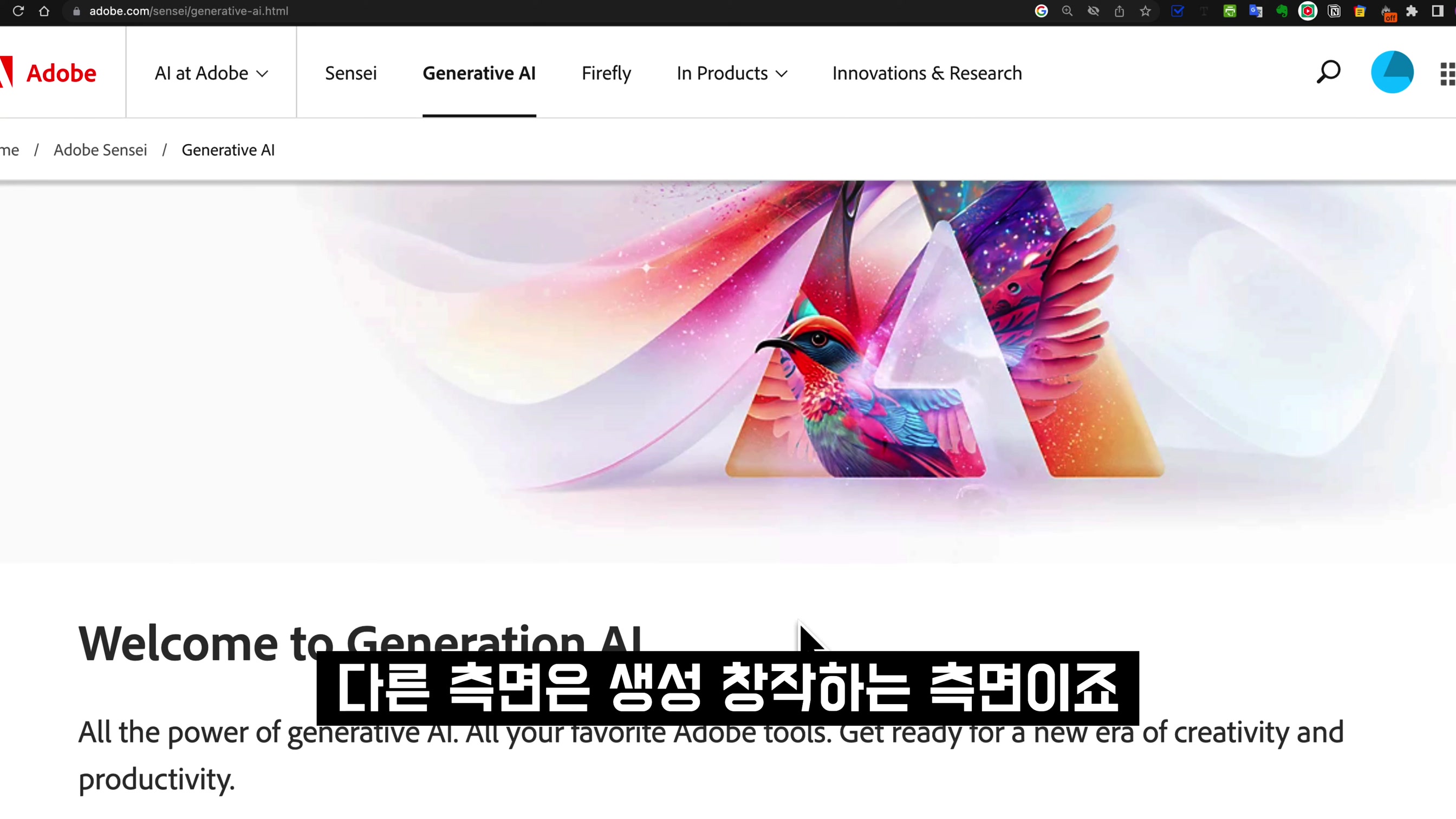This screenshot has height=819, width=1456.
Task: Bookmark this page with the star icon
Action: pos(1145,11)
